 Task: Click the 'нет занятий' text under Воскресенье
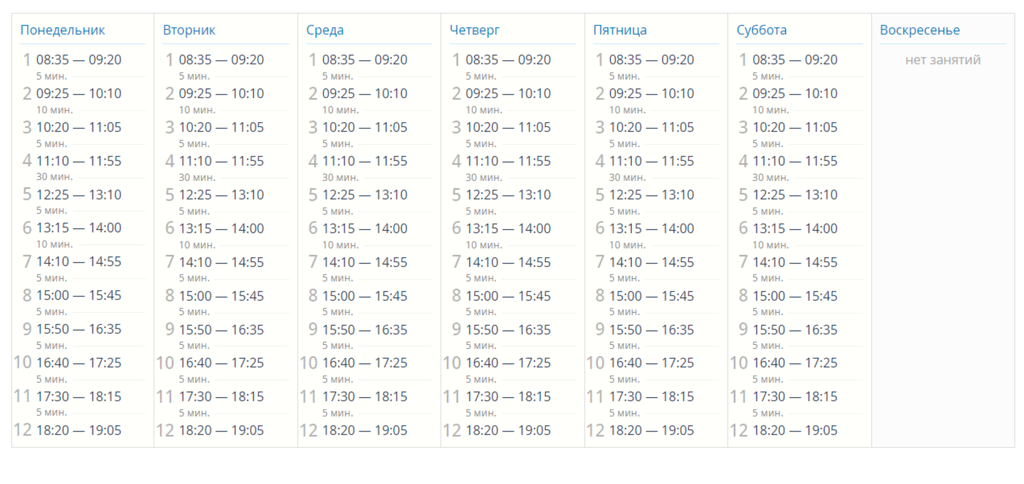point(943,60)
